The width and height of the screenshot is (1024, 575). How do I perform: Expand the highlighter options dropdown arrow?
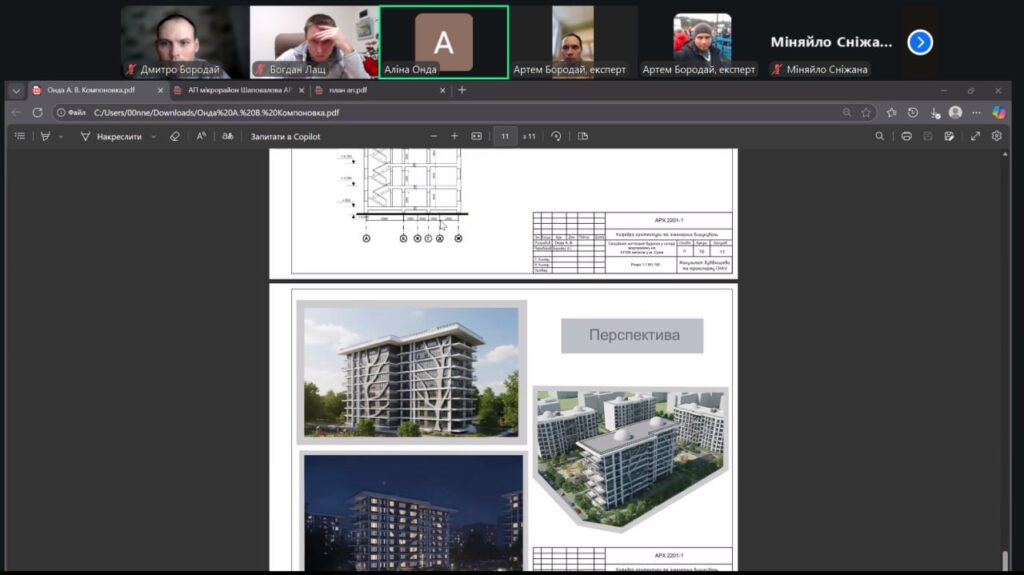pyautogui.click(x=60, y=136)
